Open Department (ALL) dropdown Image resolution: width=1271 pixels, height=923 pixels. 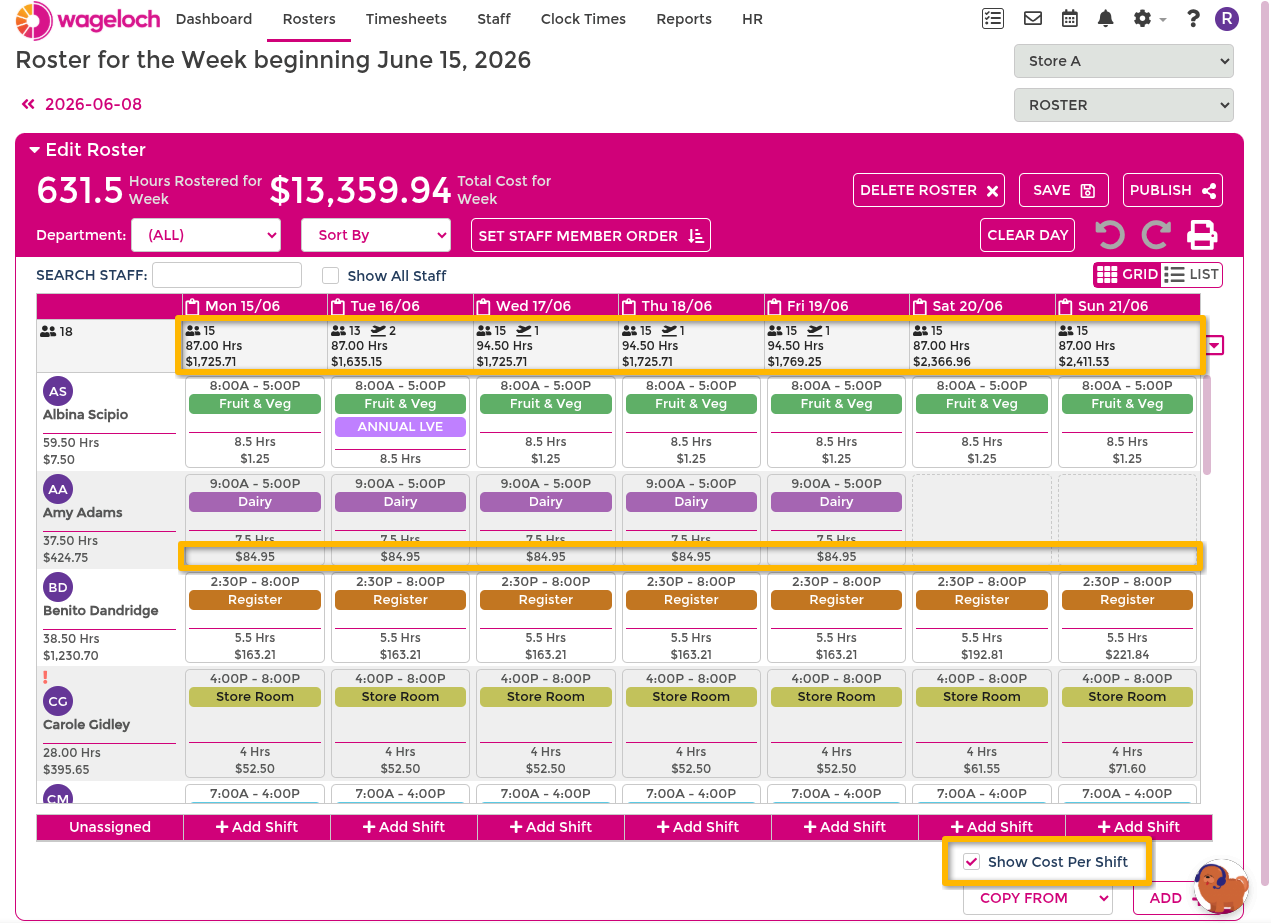tap(206, 236)
